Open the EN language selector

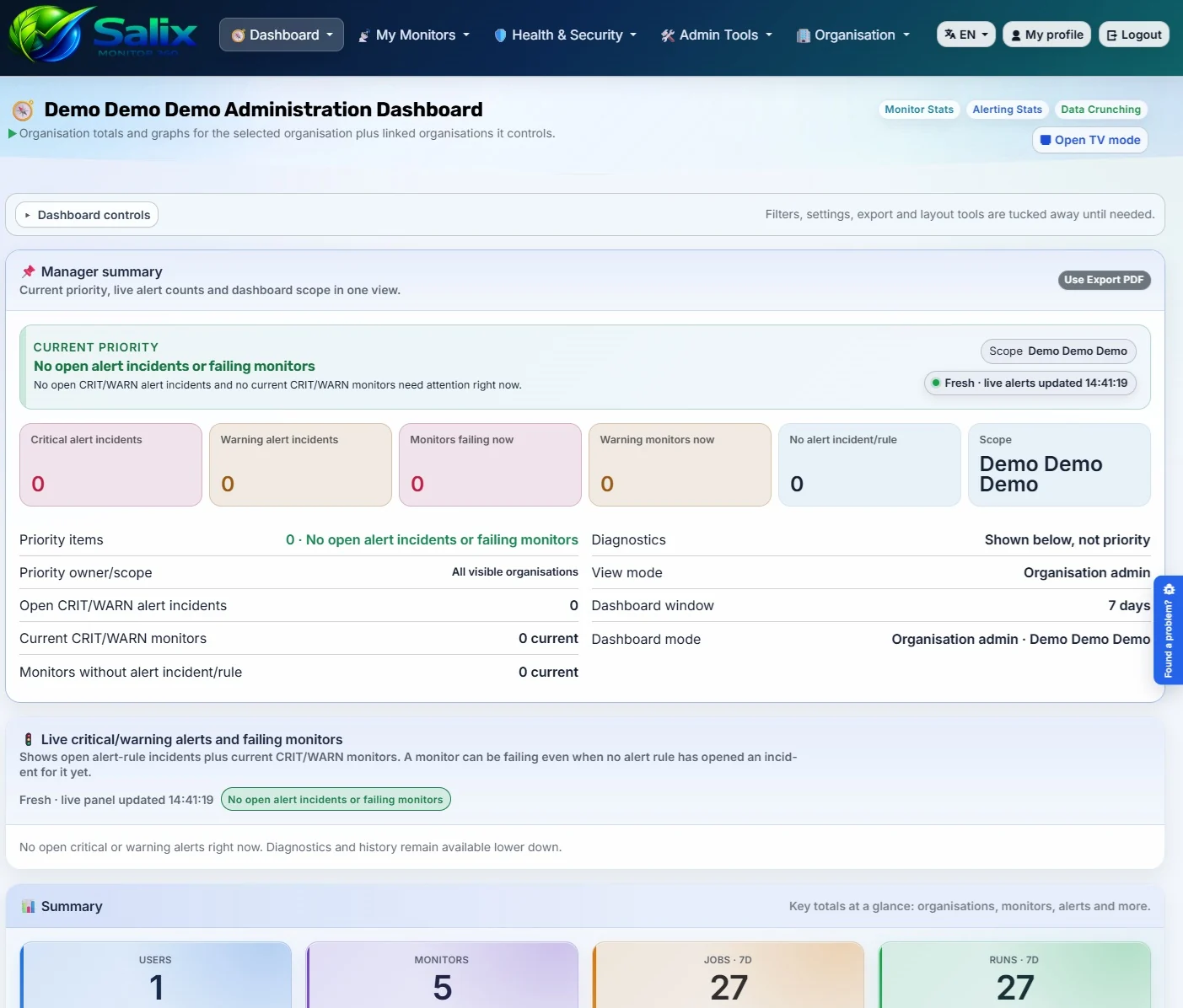click(966, 35)
